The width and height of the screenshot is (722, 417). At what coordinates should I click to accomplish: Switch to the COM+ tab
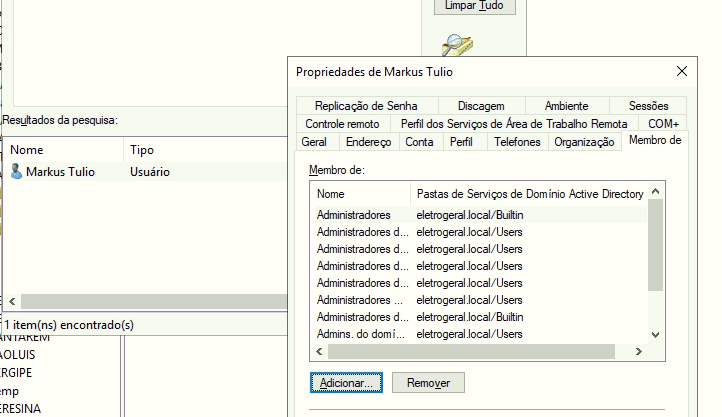click(663, 124)
